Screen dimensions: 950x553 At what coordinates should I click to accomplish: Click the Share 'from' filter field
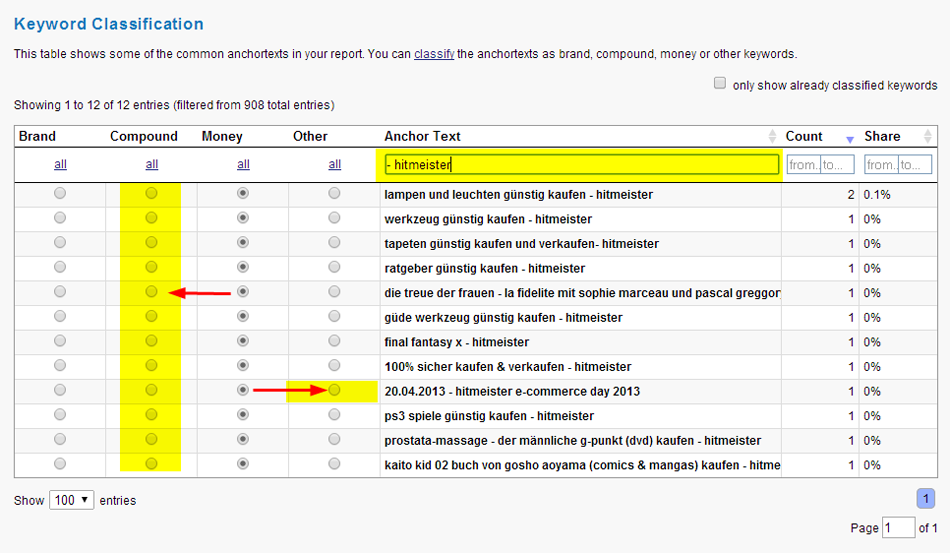click(x=881, y=165)
